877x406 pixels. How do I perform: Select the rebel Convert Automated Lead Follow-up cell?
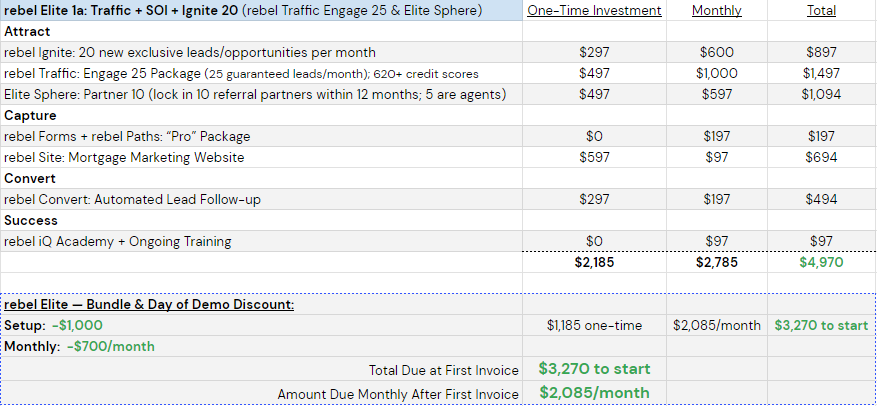pyautogui.click(x=261, y=200)
